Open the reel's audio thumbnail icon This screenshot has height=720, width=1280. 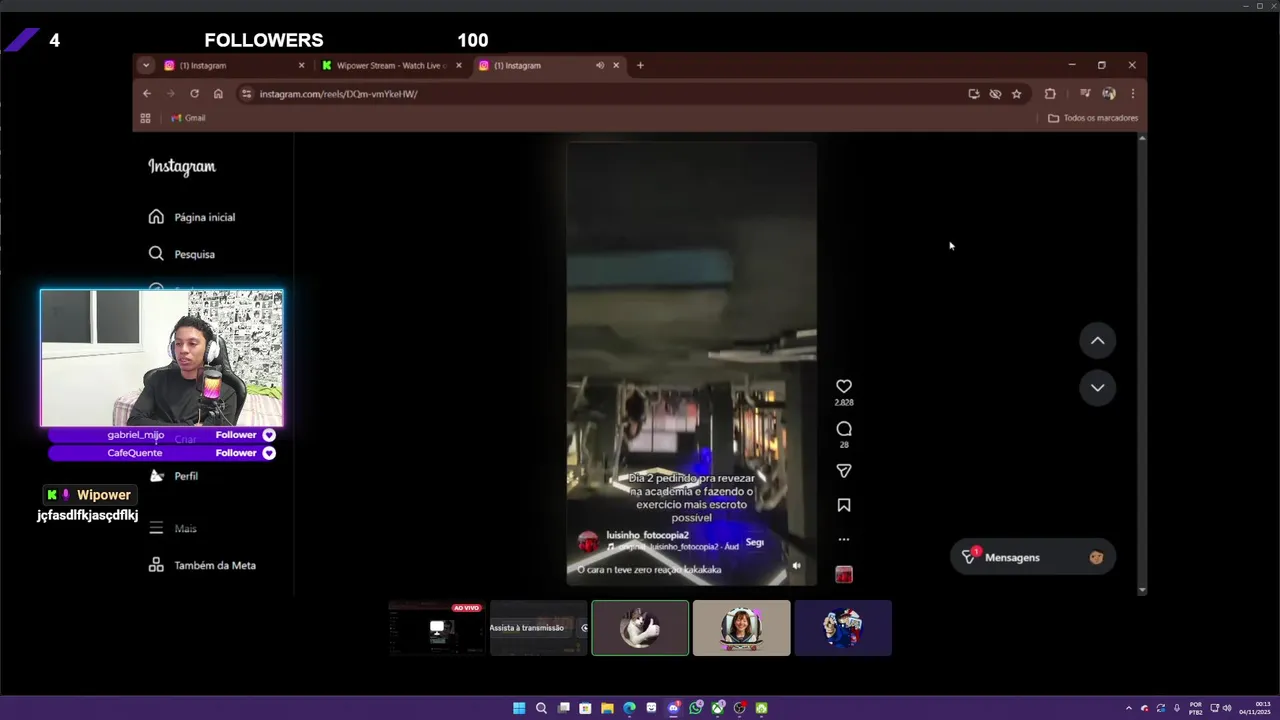click(x=844, y=575)
